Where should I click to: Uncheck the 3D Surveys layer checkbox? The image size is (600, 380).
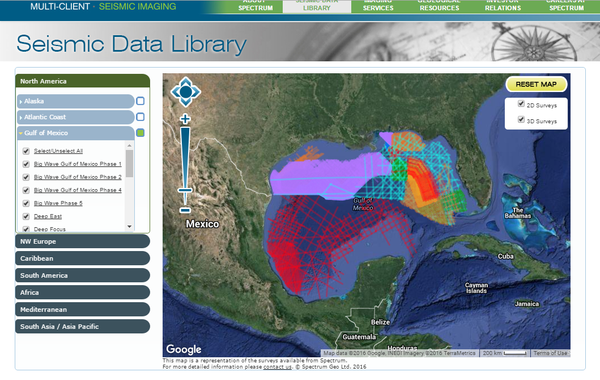pos(521,119)
